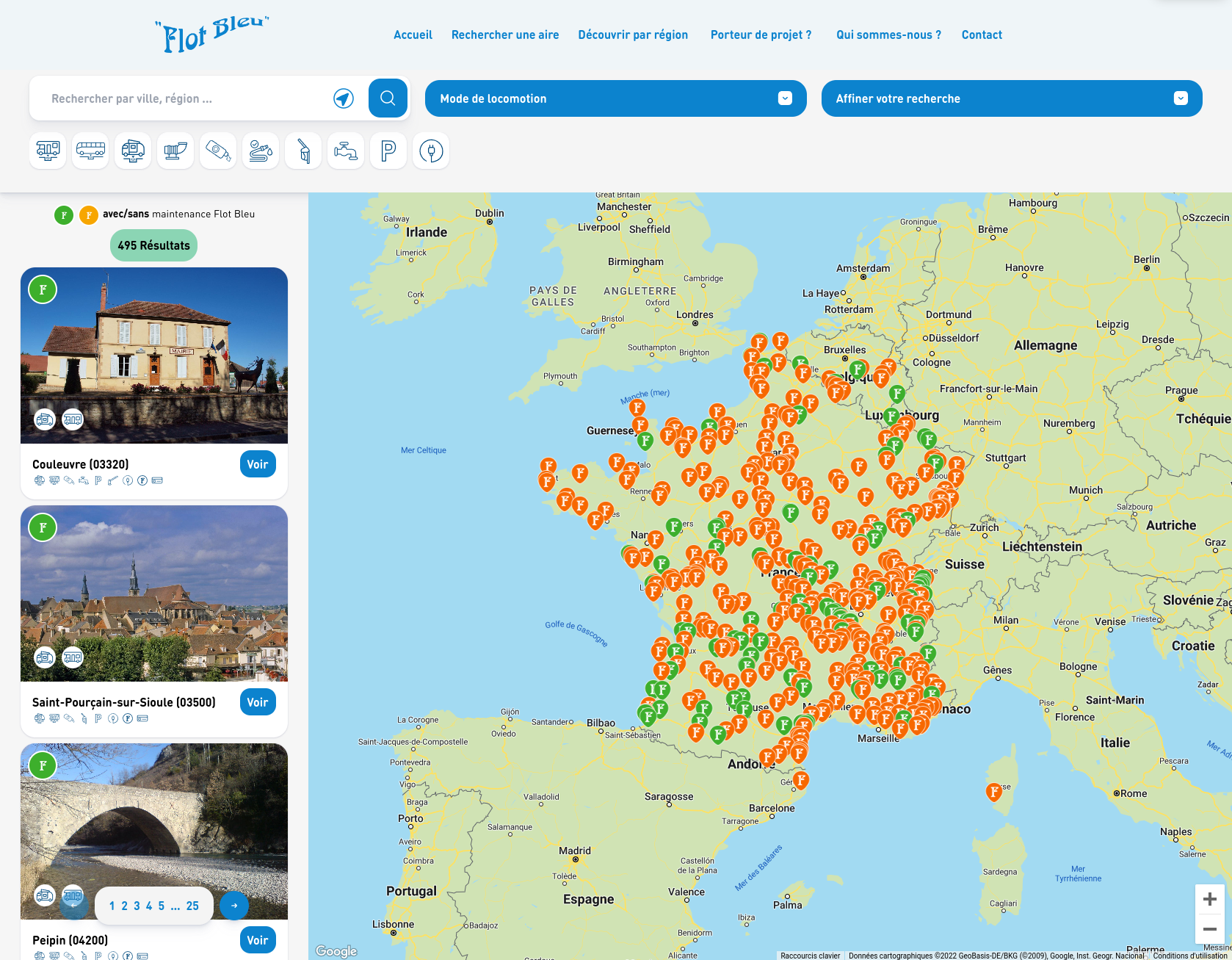Open Porteur de projet ? menu item
Image resolution: width=1232 pixels, height=960 pixels.
coord(761,35)
